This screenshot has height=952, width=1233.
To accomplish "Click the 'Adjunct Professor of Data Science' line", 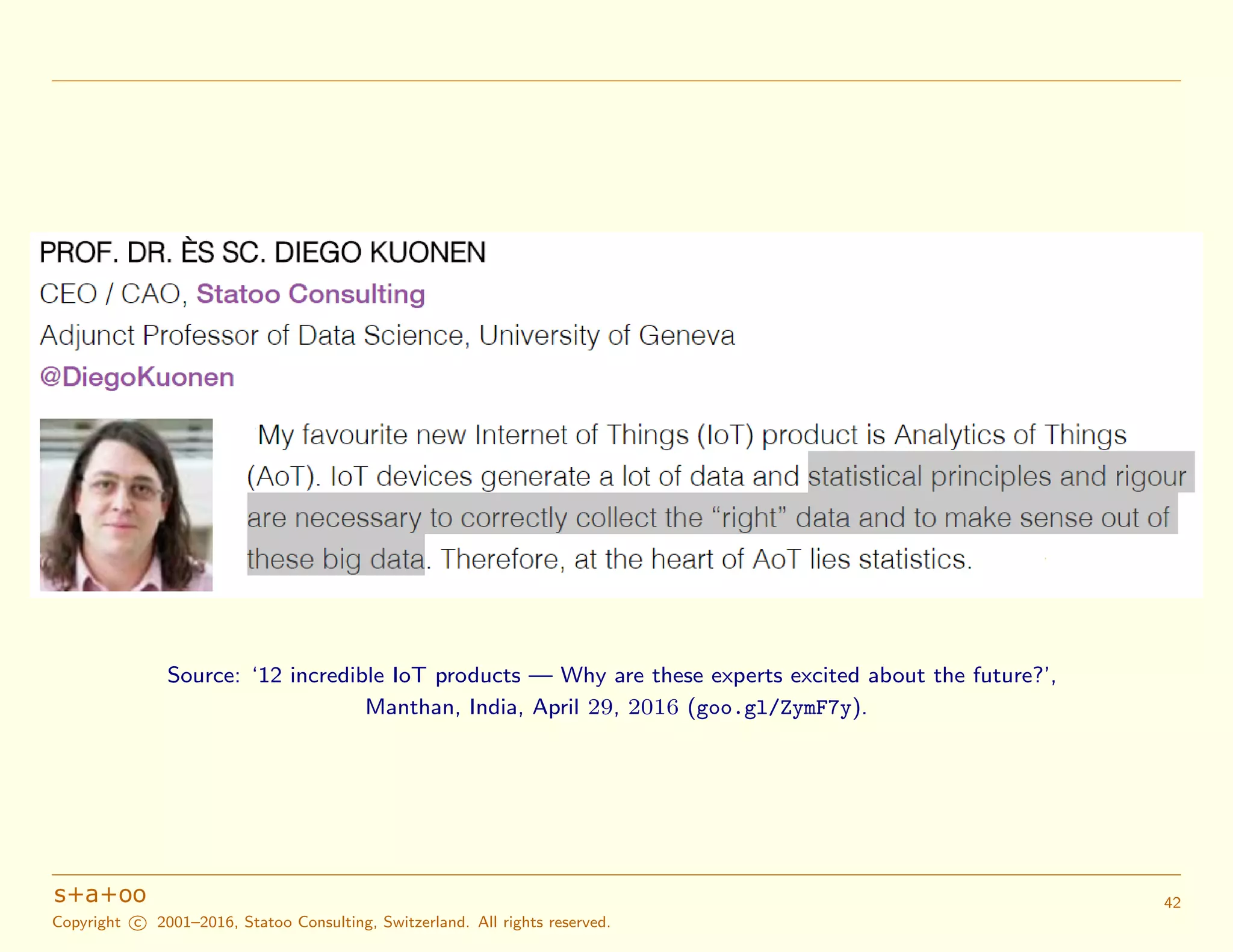I will click(x=253, y=336).
